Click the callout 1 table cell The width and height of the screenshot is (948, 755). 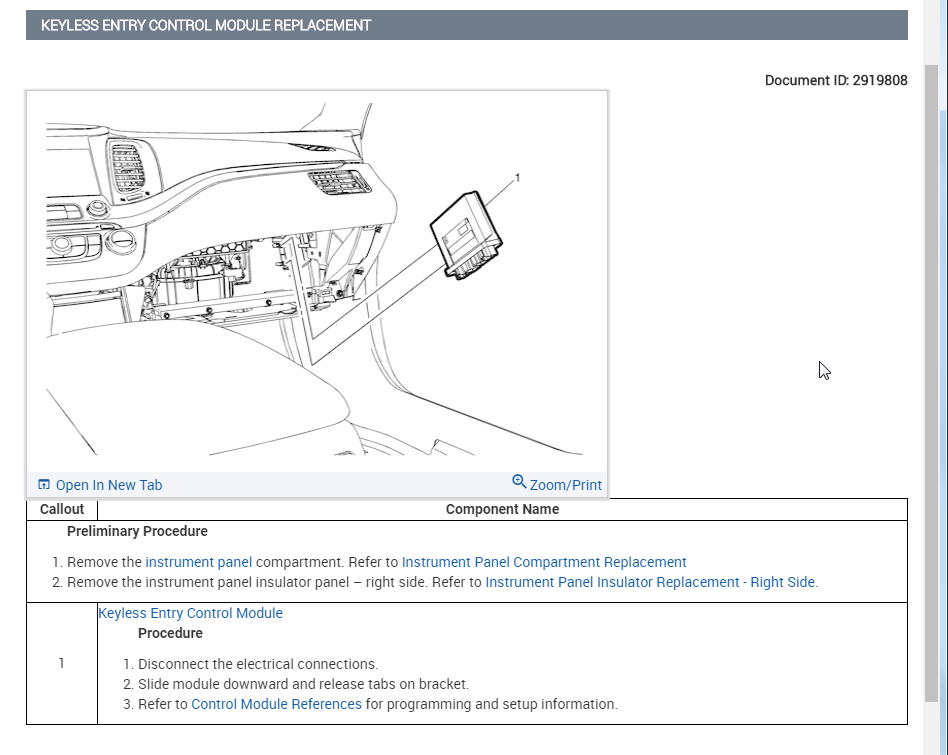pos(62,663)
